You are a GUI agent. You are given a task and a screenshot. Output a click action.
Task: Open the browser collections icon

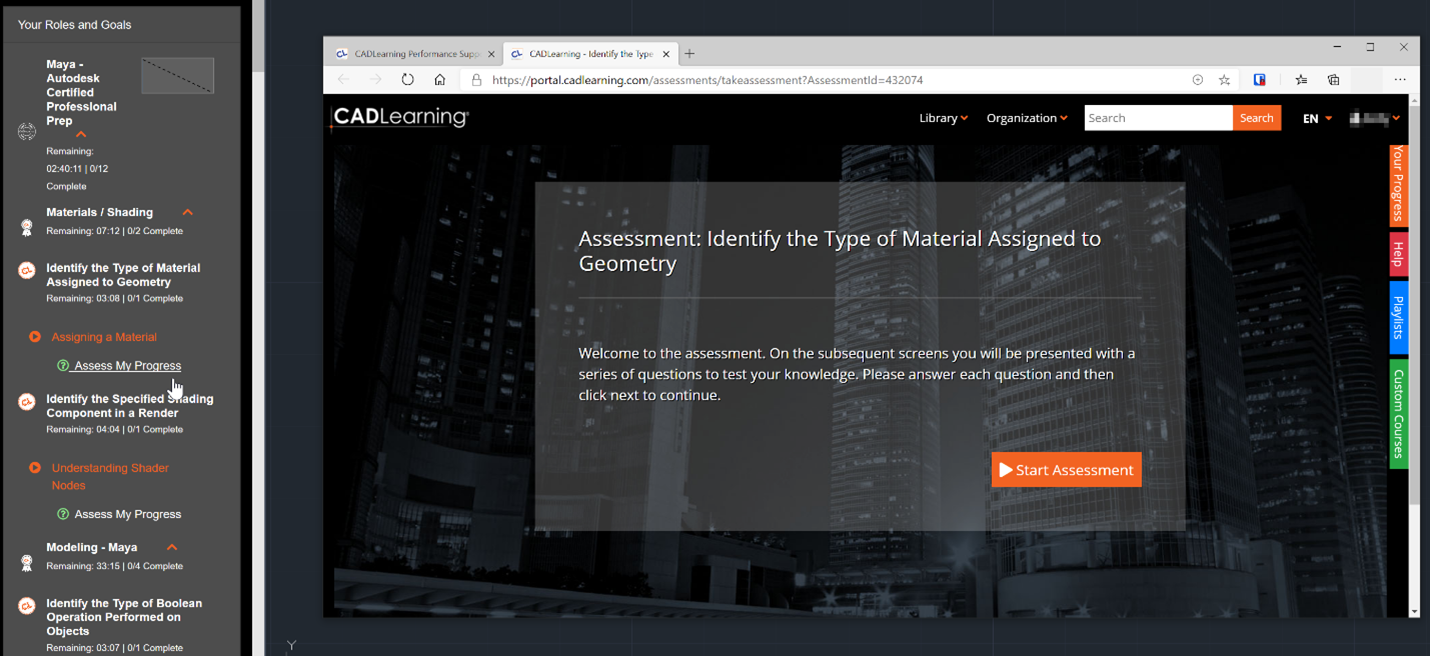[x=1333, y=80]
